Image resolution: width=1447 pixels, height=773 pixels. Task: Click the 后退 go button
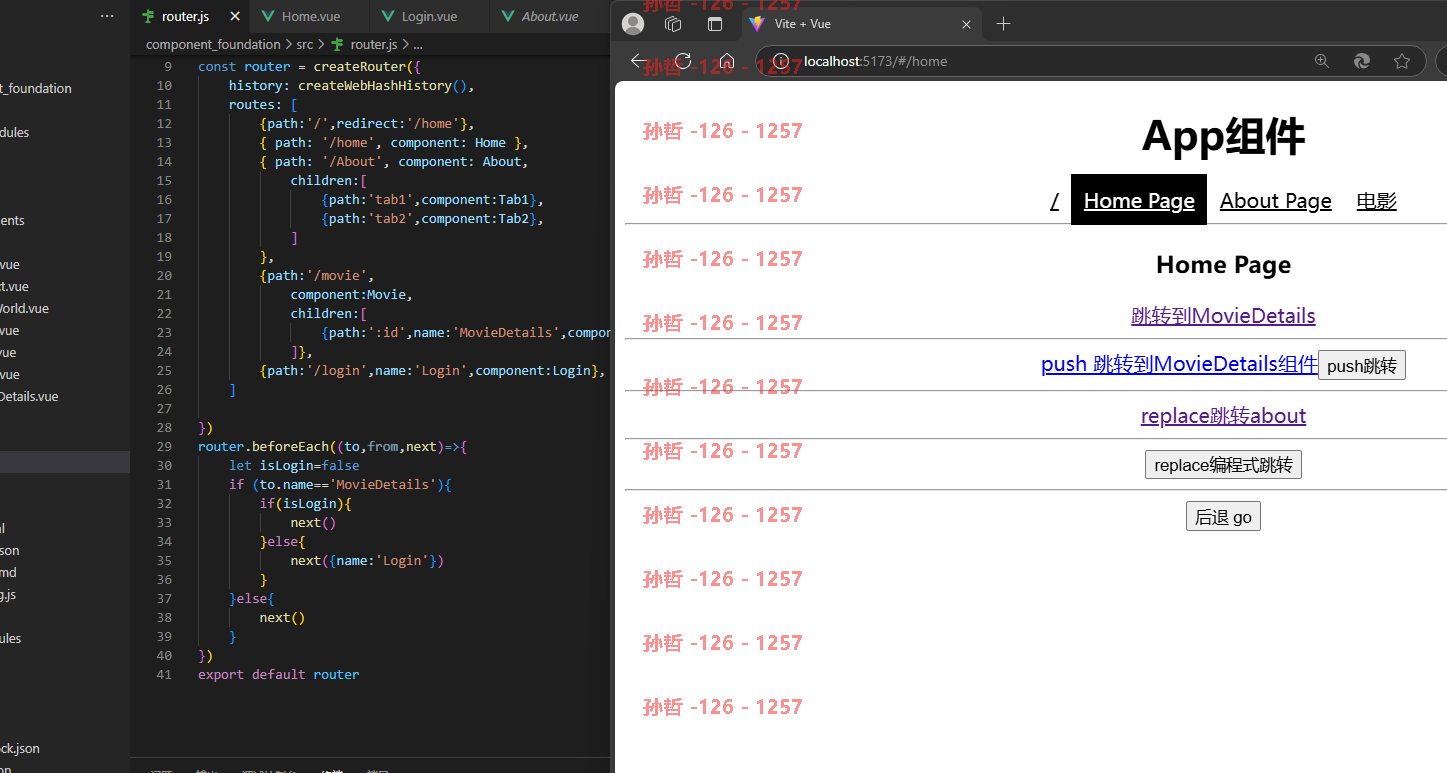tap(1223, 517)
